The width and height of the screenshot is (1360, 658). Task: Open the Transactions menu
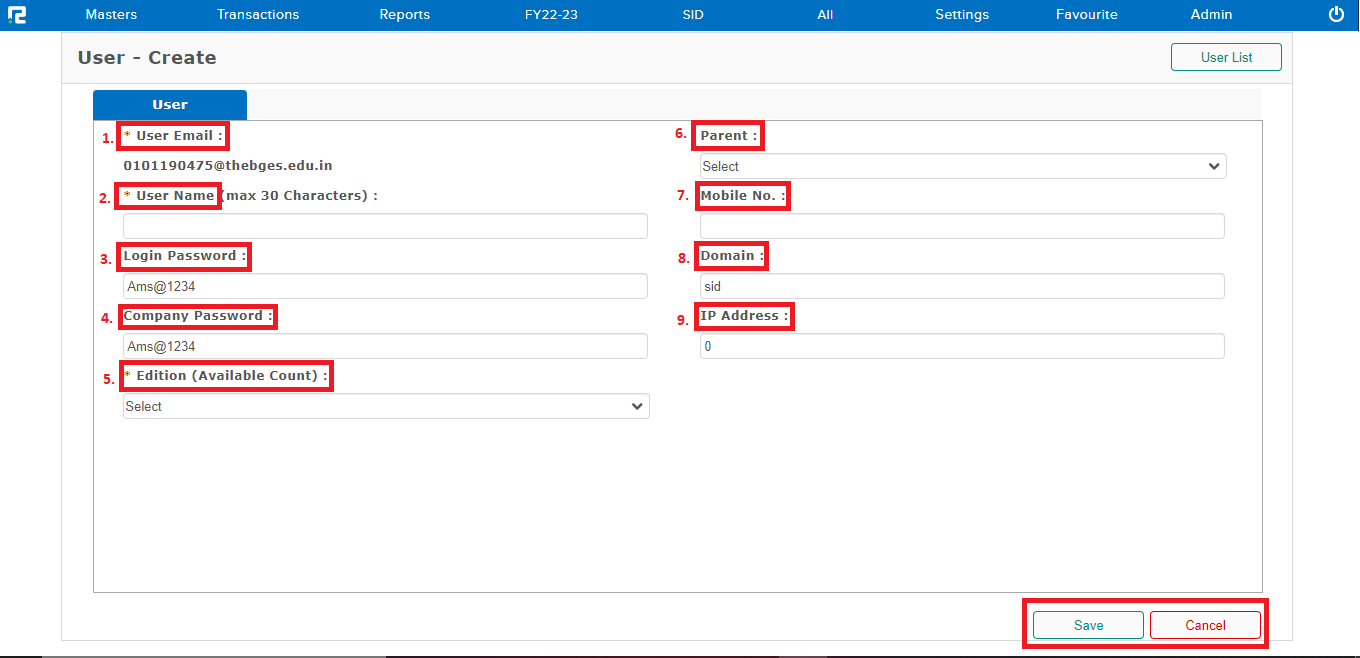tap(257, 14)
